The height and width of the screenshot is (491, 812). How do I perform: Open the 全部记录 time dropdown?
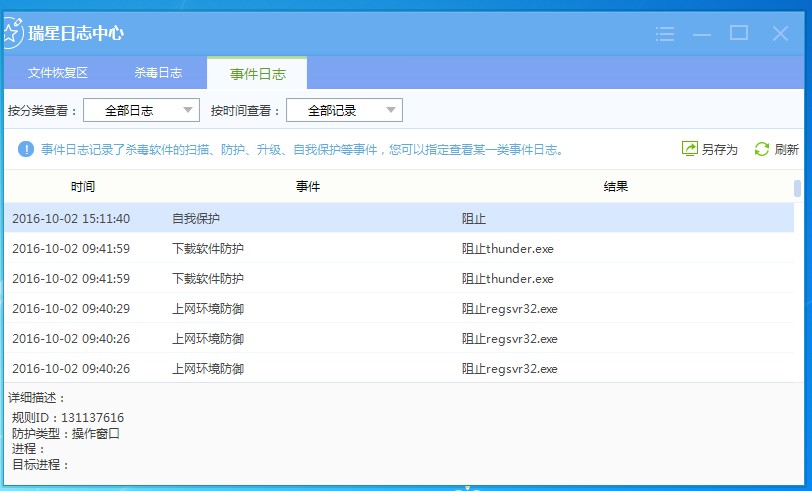pos(344,110)
